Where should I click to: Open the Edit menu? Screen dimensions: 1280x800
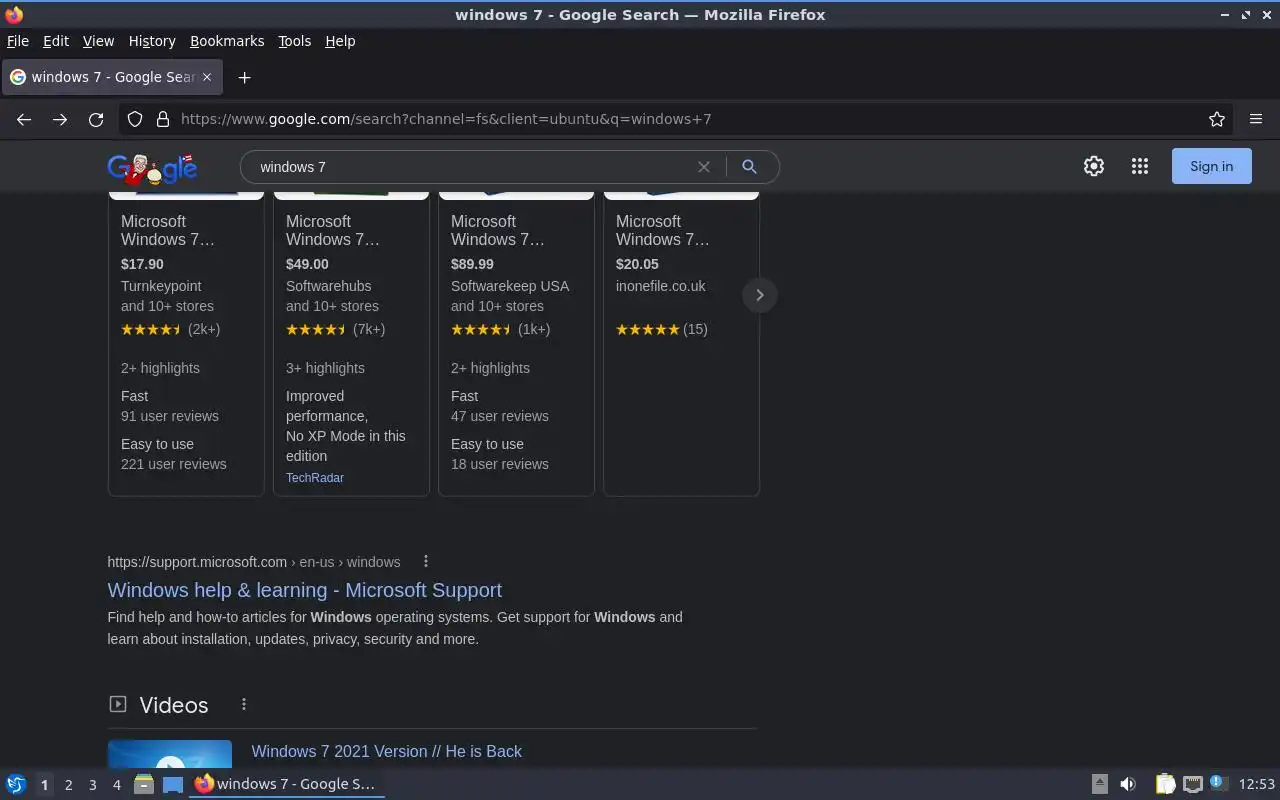click(x=56, y=41)
